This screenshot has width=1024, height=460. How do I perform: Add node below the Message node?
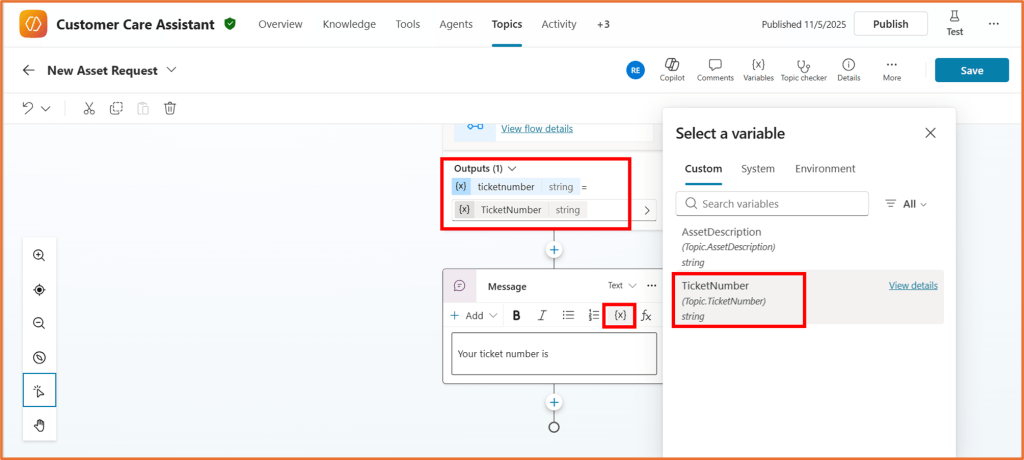coord(554,402)
